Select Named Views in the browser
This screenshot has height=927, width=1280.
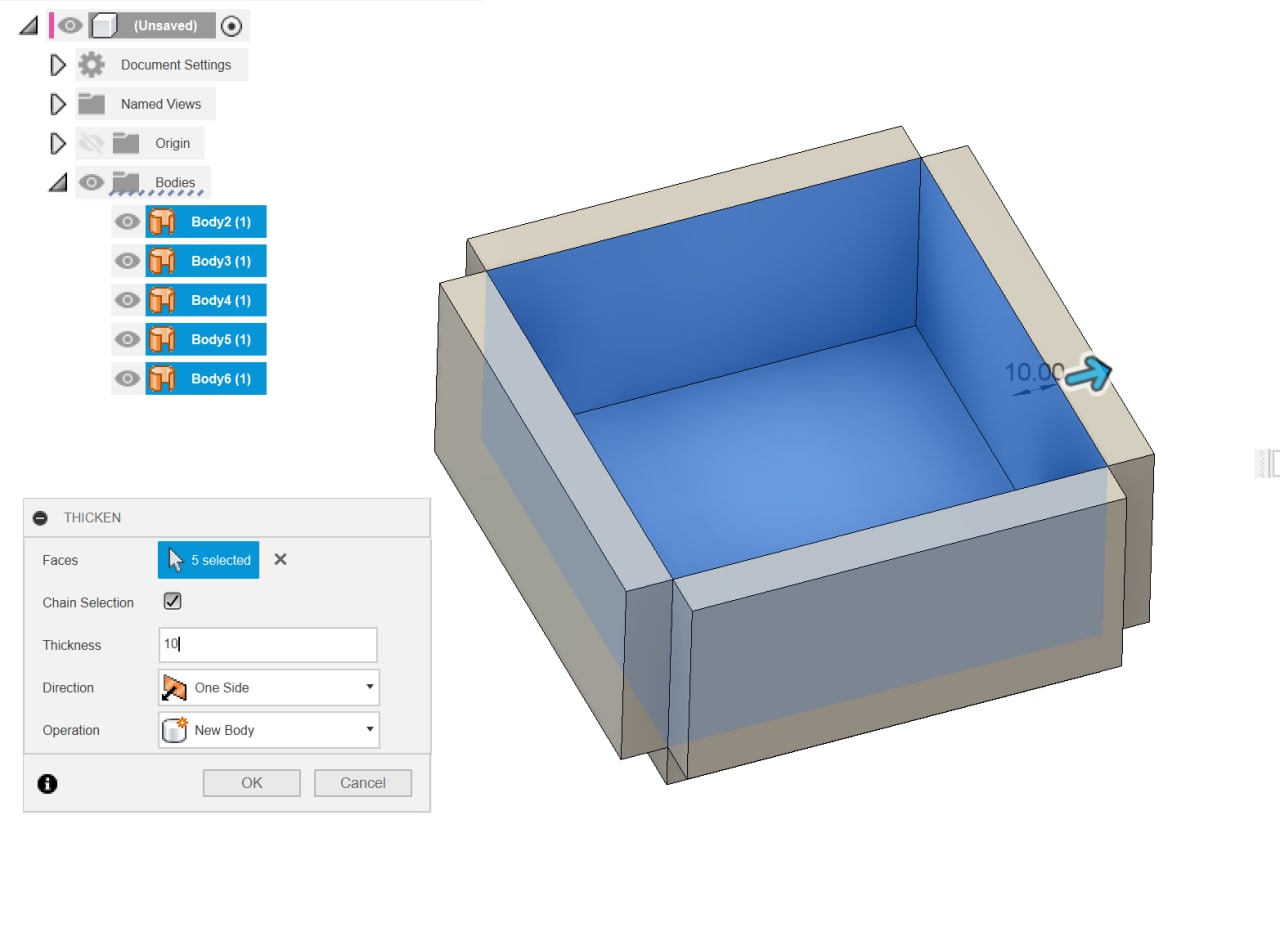tap(161, 104)
